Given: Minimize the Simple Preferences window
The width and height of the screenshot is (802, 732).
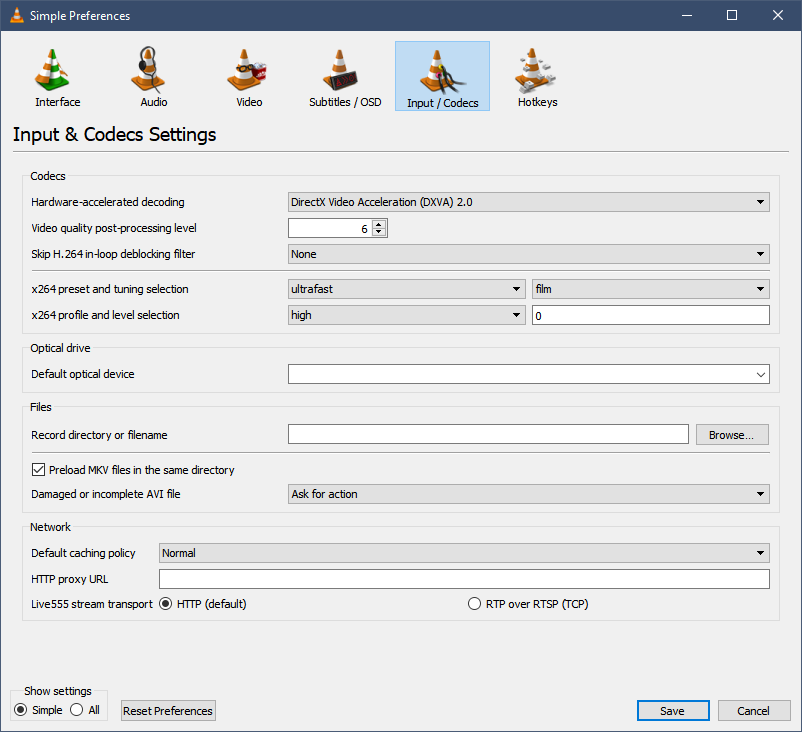Looking at the screenshot, I should coord(687,15).
